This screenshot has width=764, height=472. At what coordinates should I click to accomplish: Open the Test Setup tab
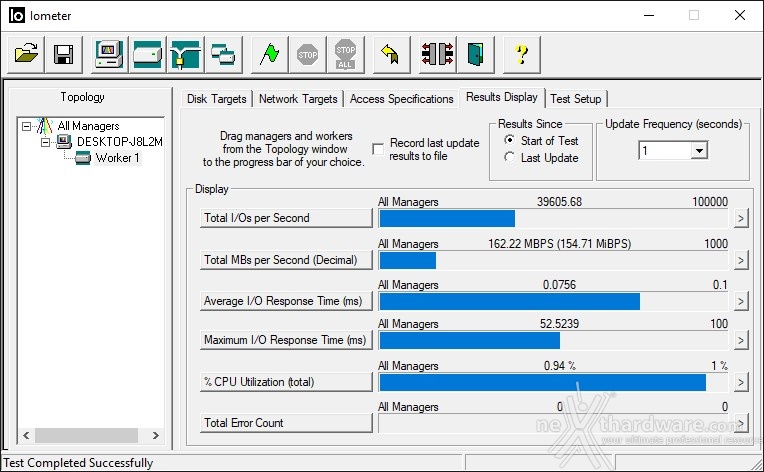(x=576, y=99)
